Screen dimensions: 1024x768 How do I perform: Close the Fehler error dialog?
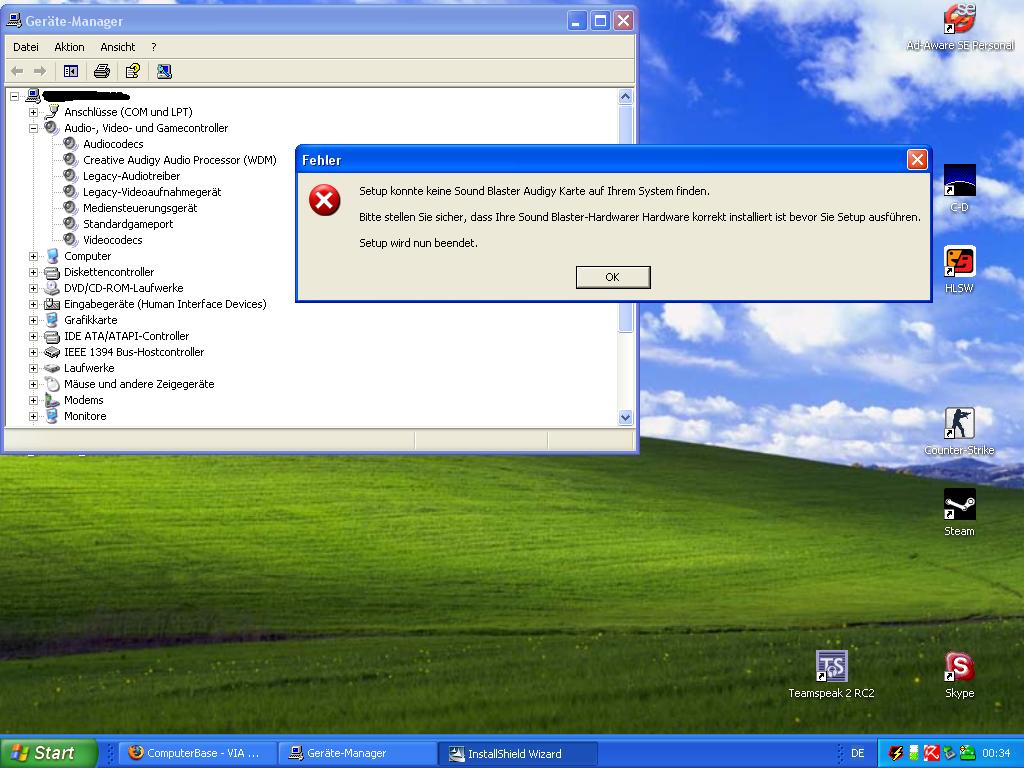(x=917, y=159)
